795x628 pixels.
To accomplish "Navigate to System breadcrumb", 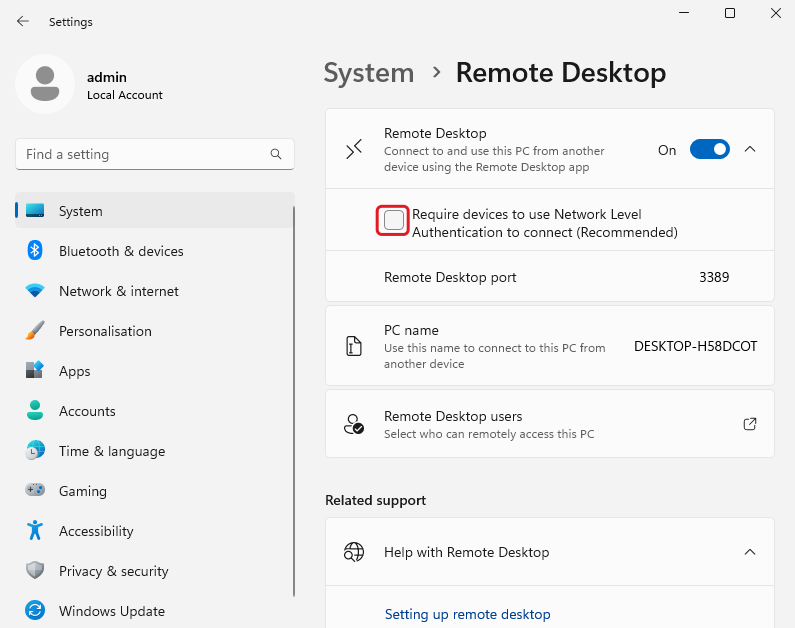I will (369, 73).
